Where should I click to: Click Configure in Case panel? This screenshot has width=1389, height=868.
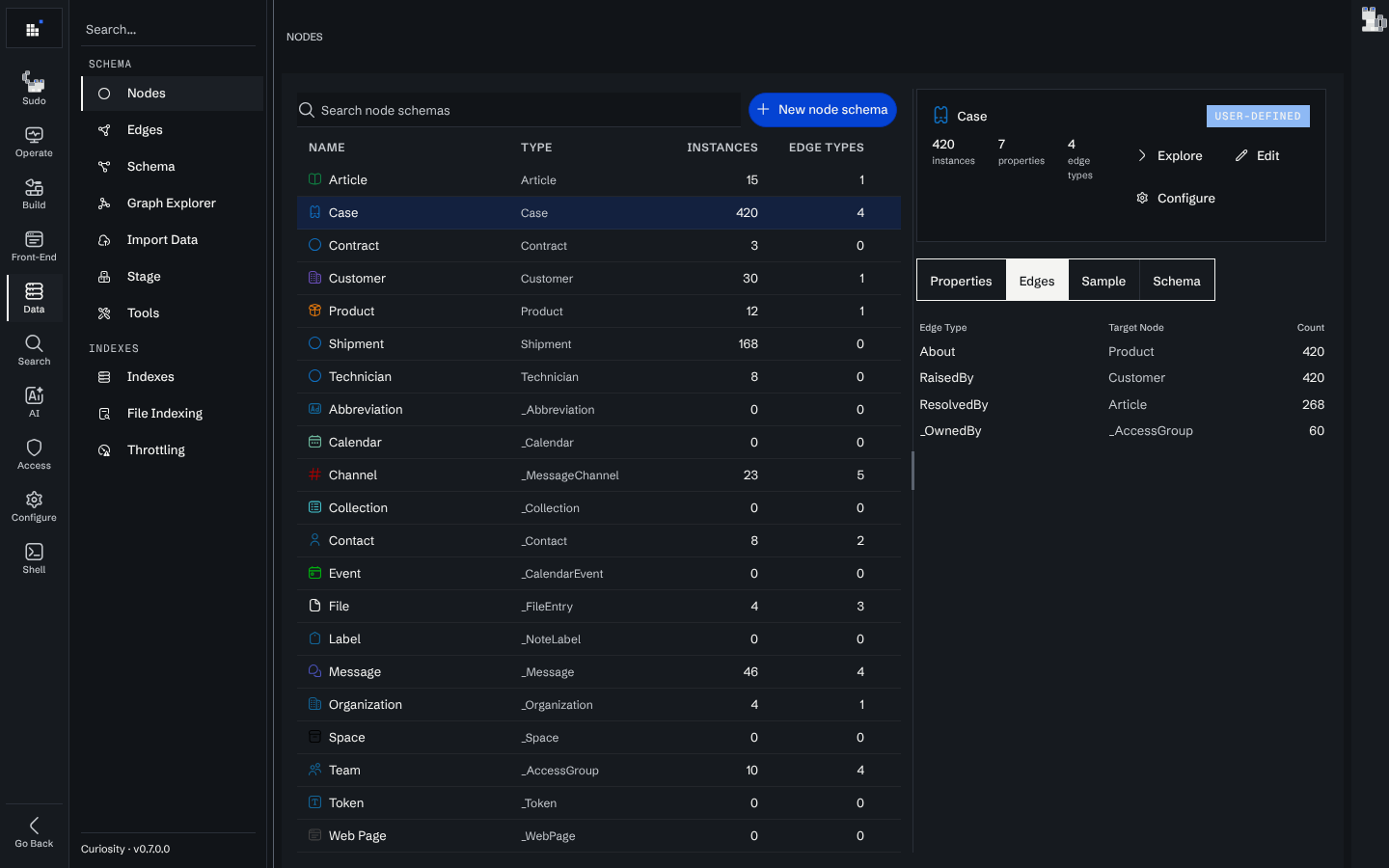(1175, 198)
